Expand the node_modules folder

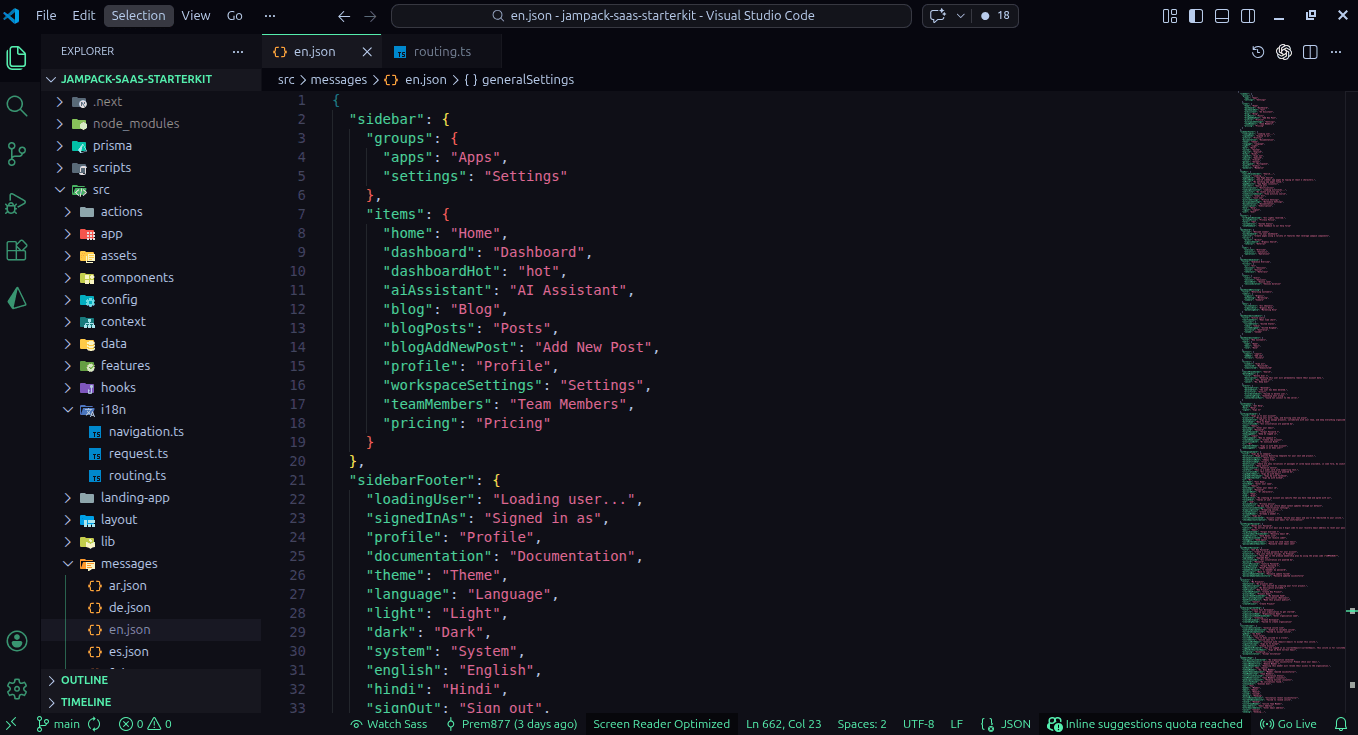coord(151,124)
